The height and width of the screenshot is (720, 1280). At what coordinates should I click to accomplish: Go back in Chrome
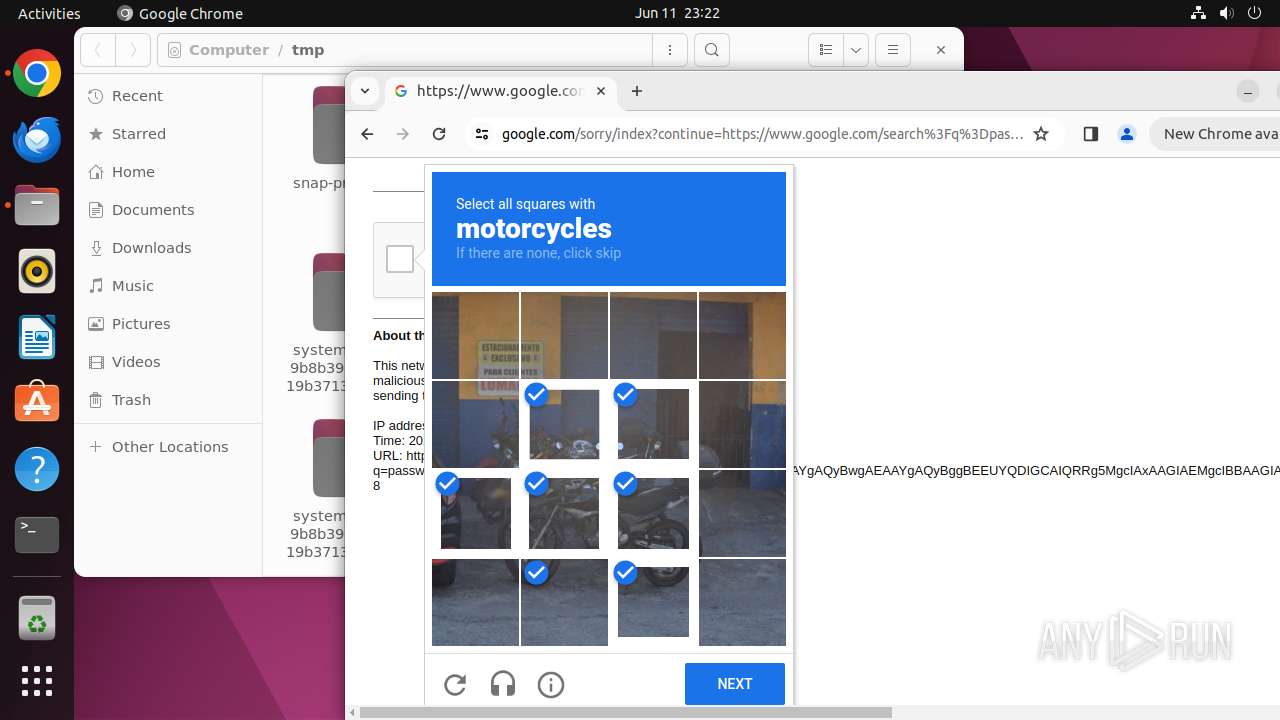(x=367, y=134)
